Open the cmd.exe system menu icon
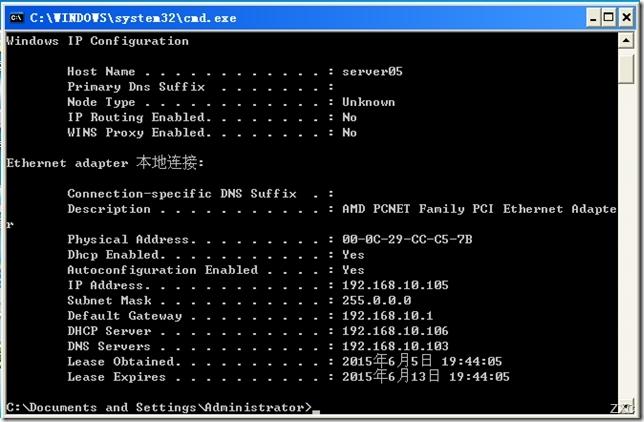Screen dimensions: 644x422 coord(16,18)
